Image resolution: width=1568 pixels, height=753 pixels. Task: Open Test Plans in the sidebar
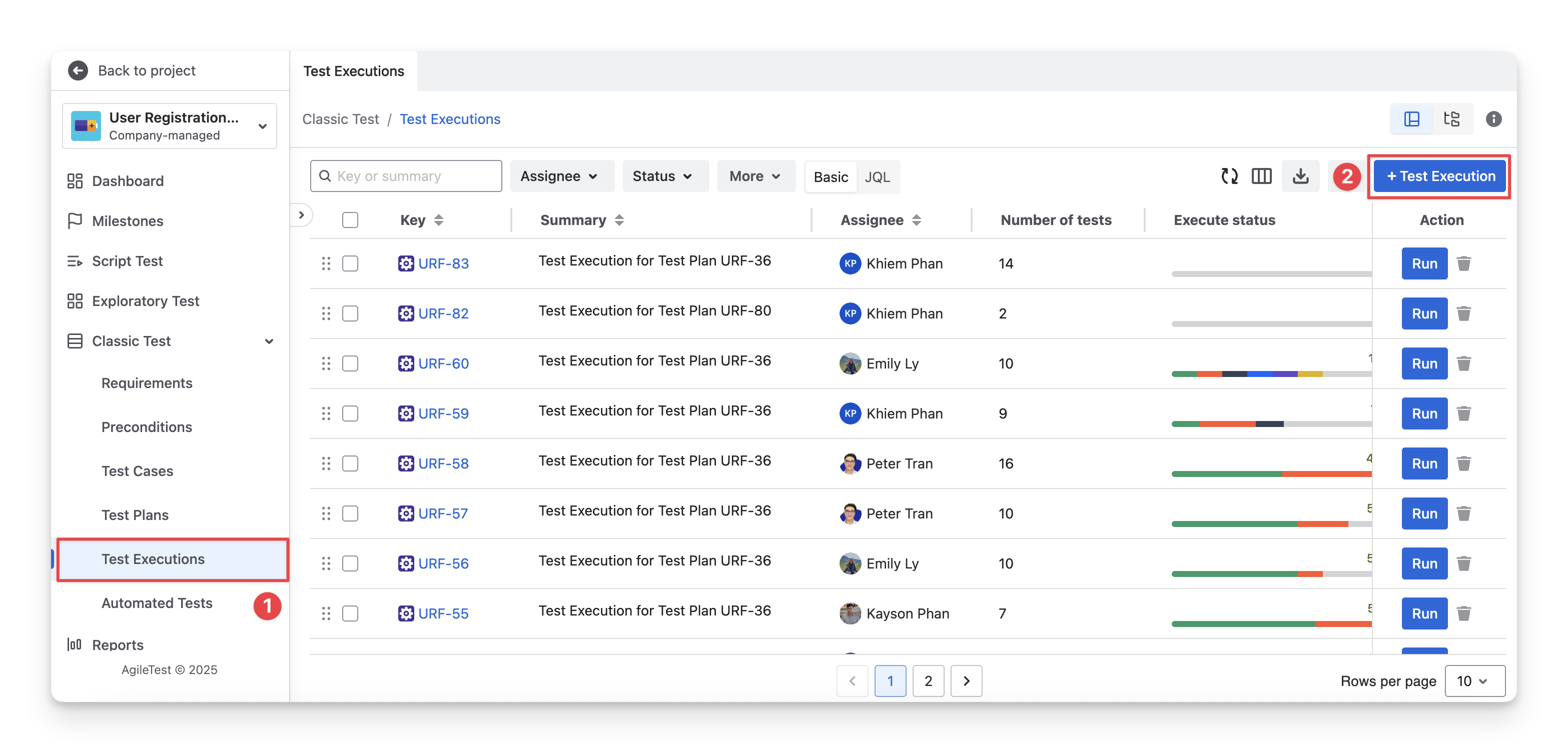pyautogui.click(x=135, y=514)
